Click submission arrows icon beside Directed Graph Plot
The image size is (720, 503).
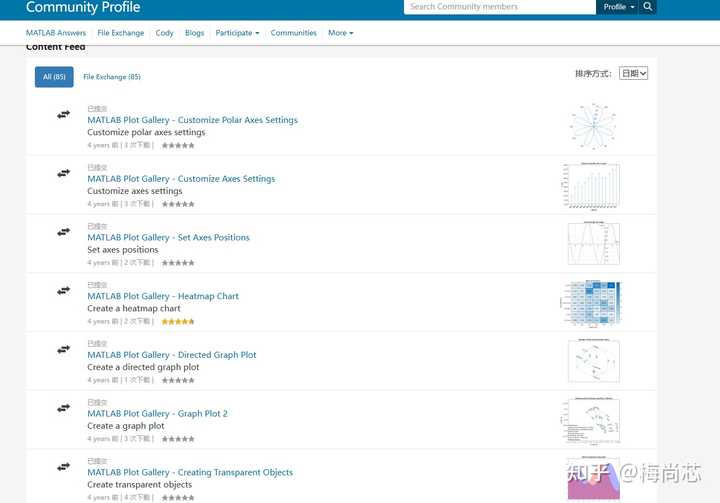tap(63, 350)
